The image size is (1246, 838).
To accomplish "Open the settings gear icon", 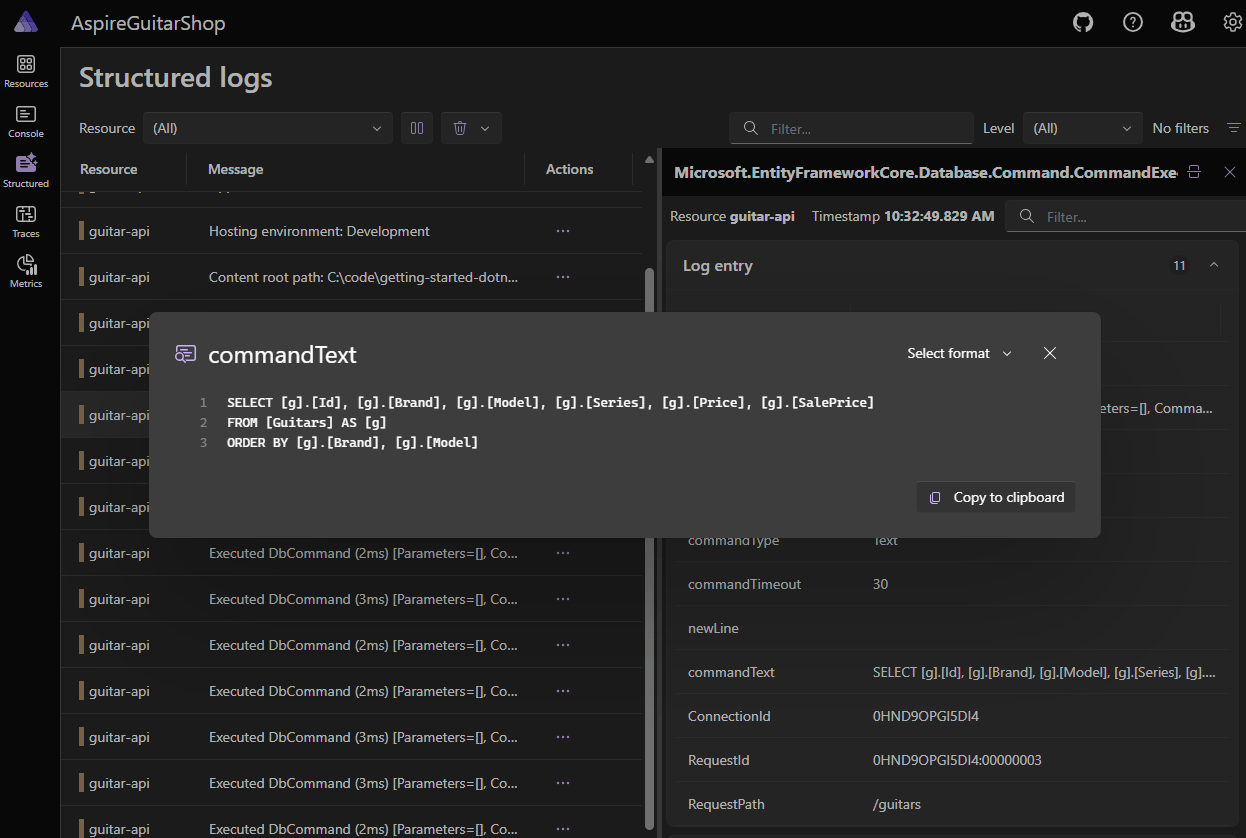I will [1233, 22].
